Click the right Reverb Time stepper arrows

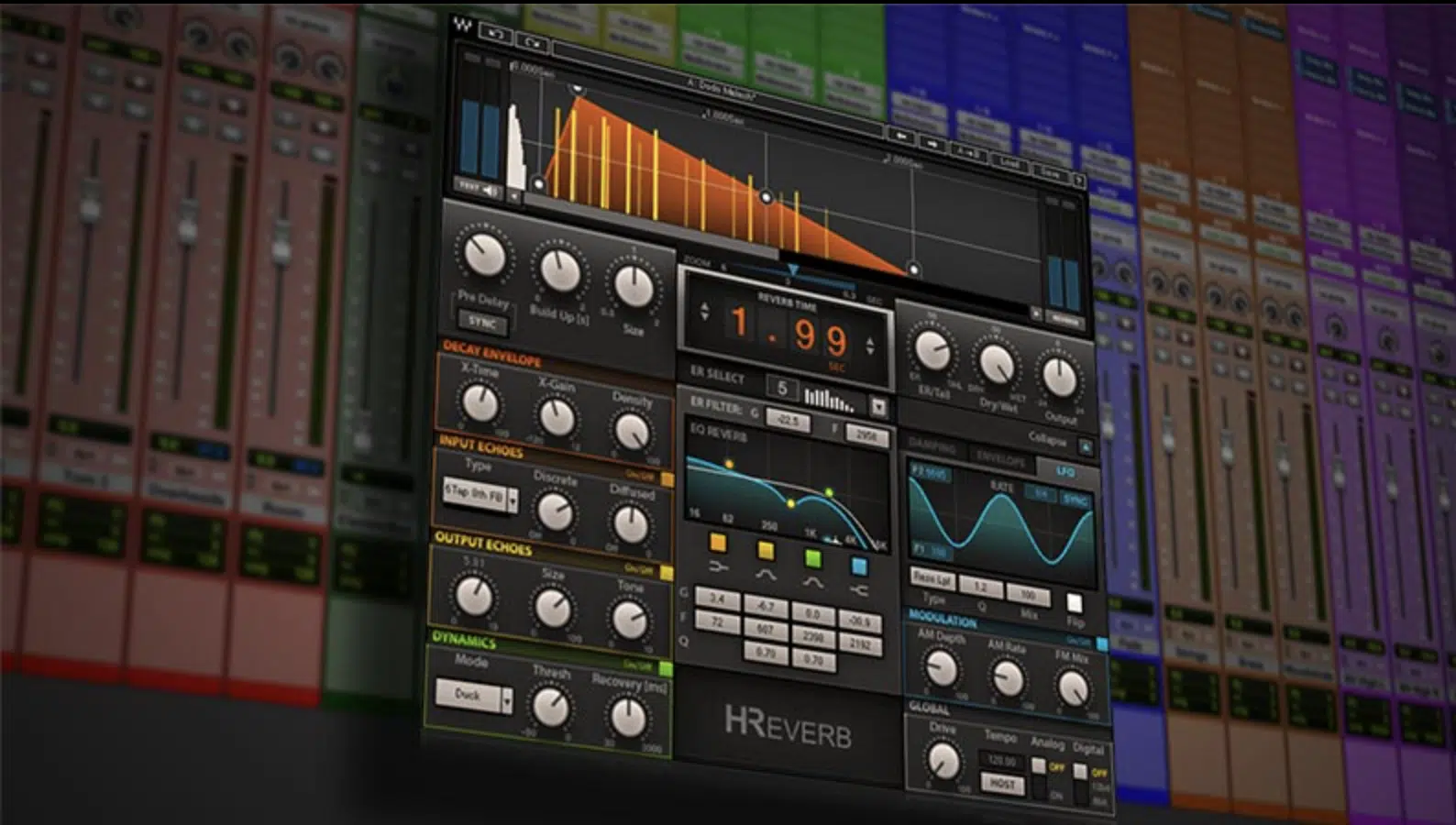870,347
